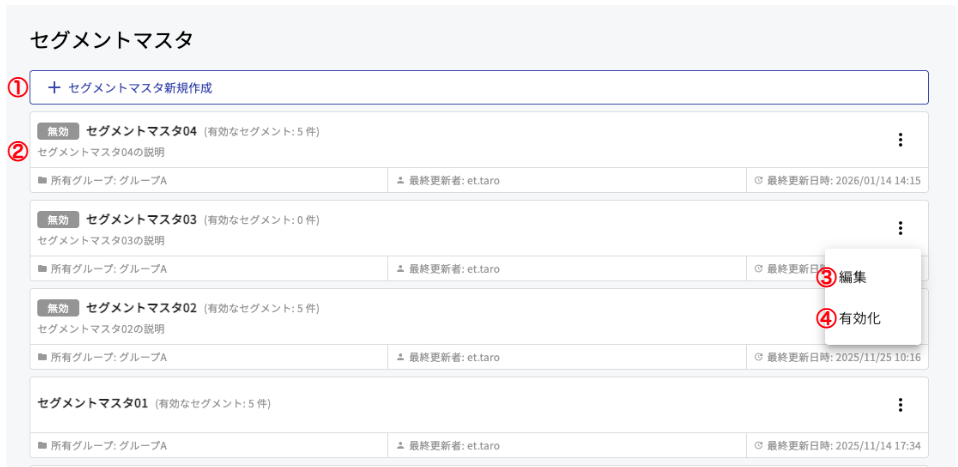Click 最終更新日時: 2026/01/14 14:15

844,181
